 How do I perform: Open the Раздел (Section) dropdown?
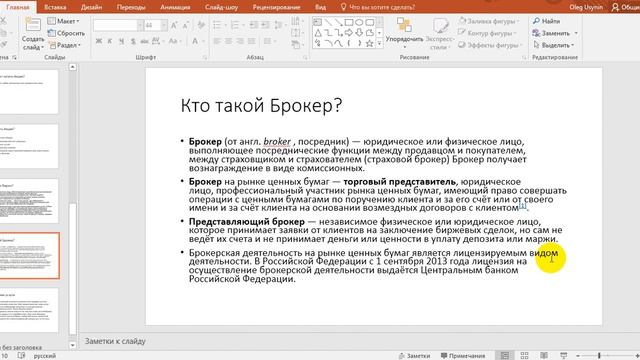pyautogui.click(x=65, y=45)
